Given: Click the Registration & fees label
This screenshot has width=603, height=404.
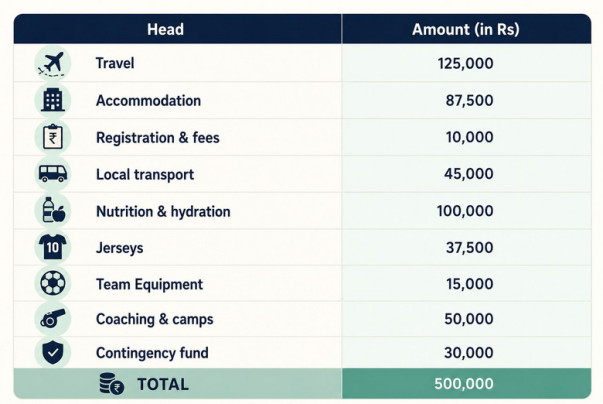Looking at the screenshot, I should [x=158, y=138].
